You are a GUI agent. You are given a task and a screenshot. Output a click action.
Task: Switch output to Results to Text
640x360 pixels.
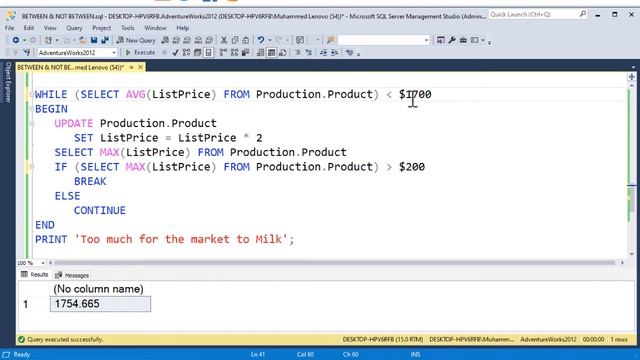260,53
